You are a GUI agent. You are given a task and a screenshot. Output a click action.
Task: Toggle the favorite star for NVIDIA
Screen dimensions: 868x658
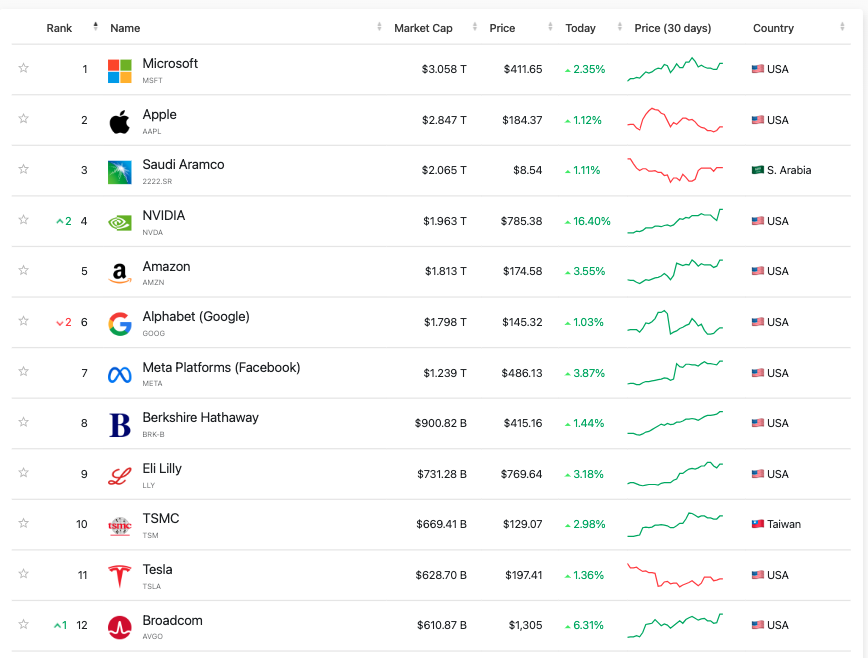(23, 220)
